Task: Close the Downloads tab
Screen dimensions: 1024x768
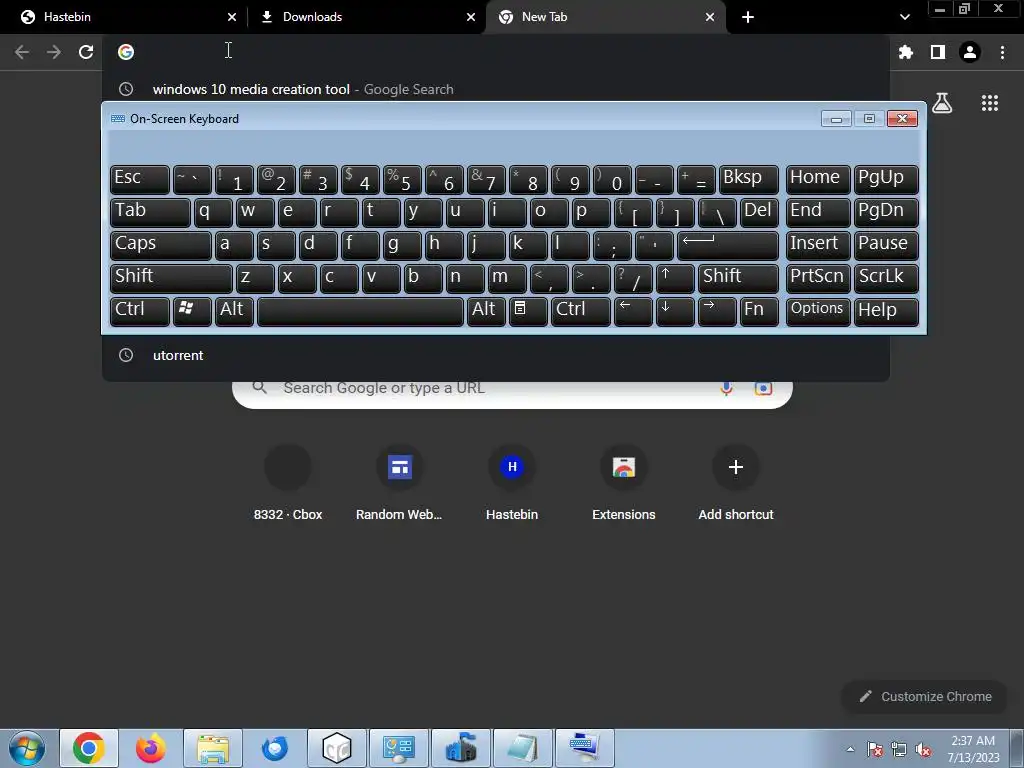Action: pos(471,17)
